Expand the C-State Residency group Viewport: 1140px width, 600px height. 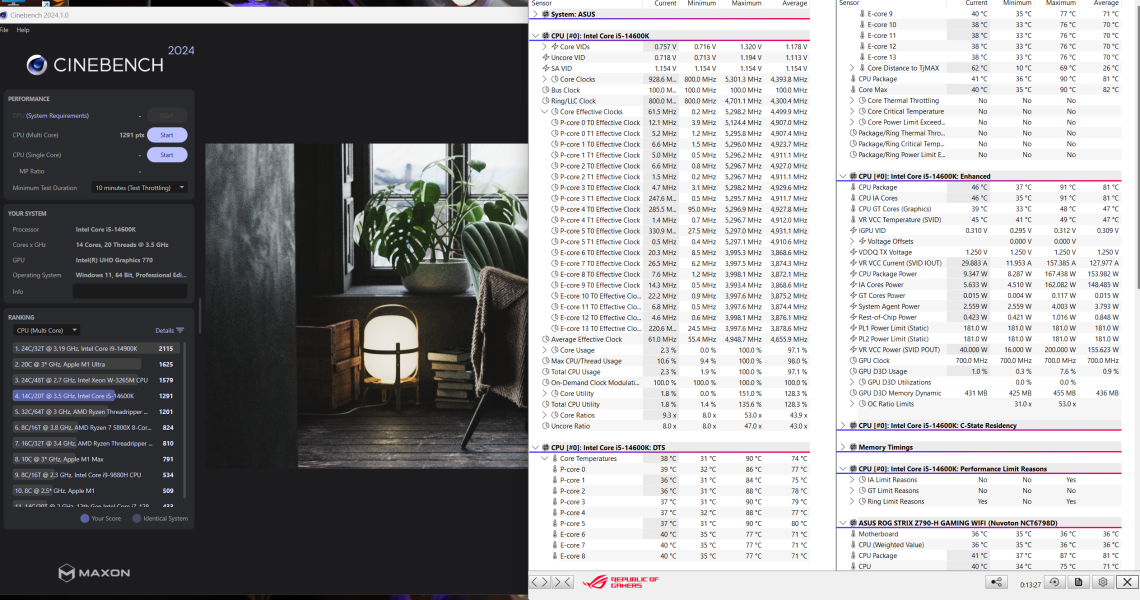point(843,425)
